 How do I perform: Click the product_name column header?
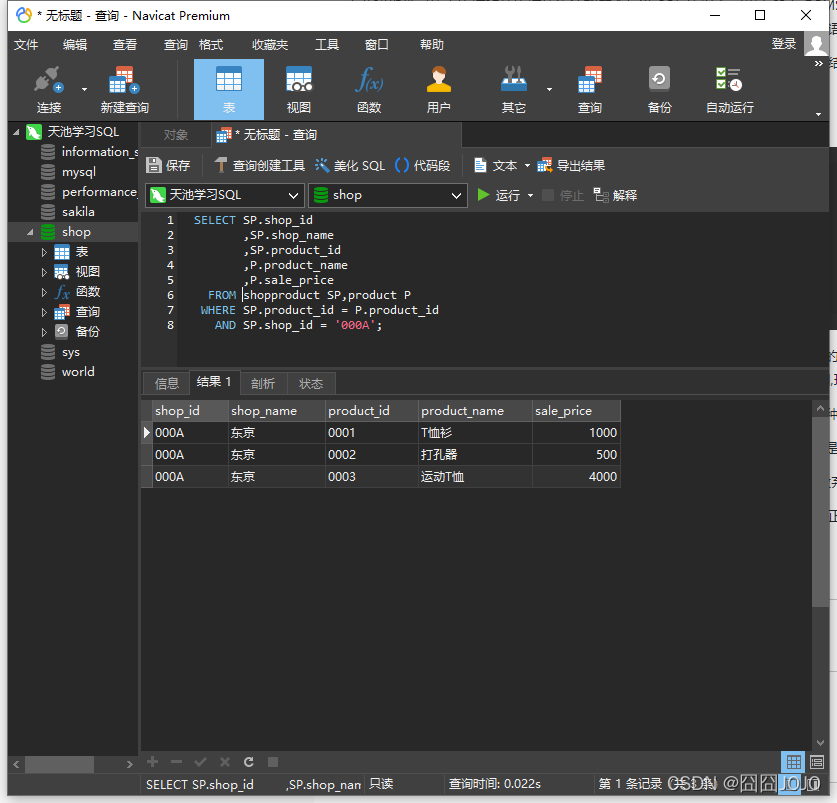click(x=475, y=411)
